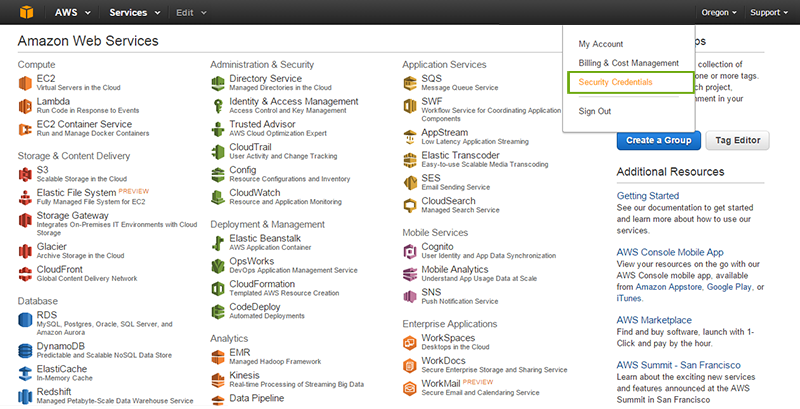Select the S3 storage icon
This screenshot has height=409, width=800.
coord(26,175)
